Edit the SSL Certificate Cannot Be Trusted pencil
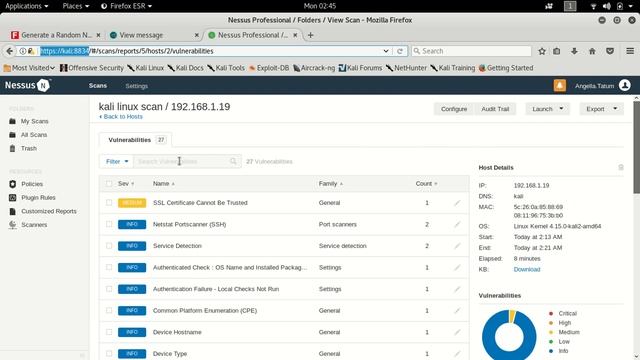This screenshot has height=360, width=640. pyautogui.click(x=457, y=203)
